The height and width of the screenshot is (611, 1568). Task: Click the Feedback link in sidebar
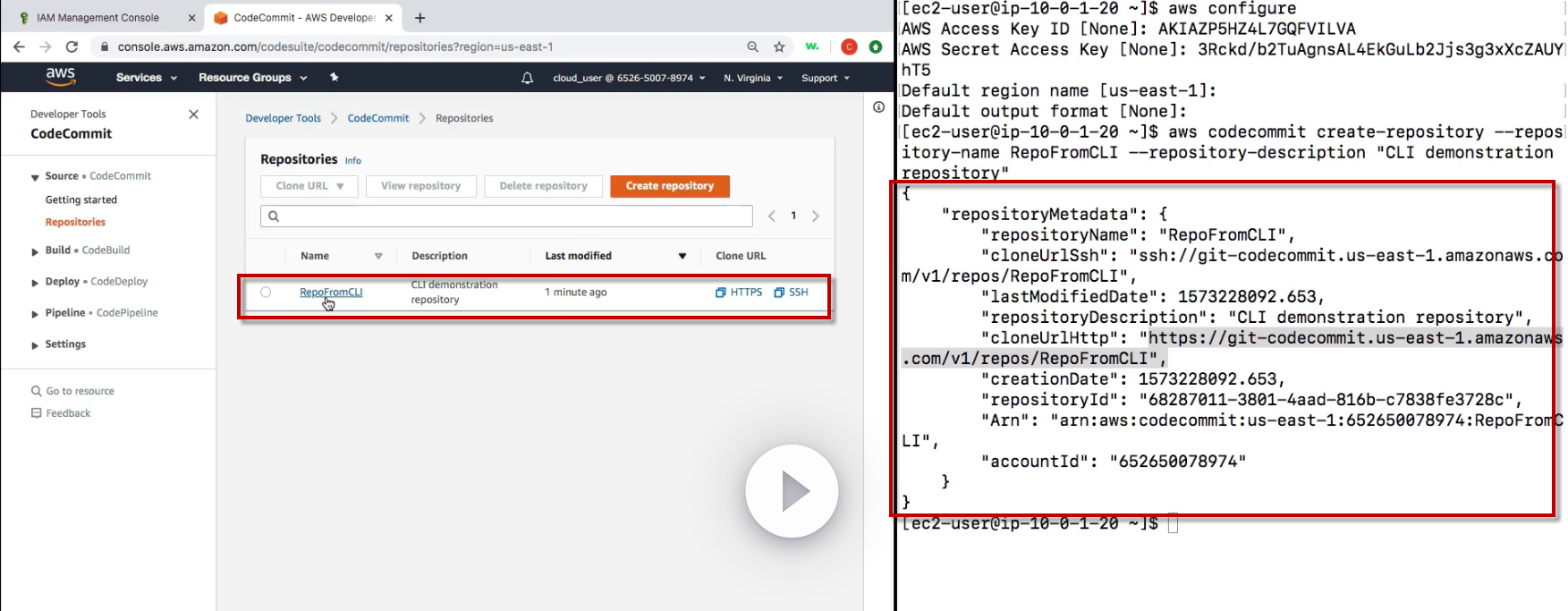coord(61,413)
